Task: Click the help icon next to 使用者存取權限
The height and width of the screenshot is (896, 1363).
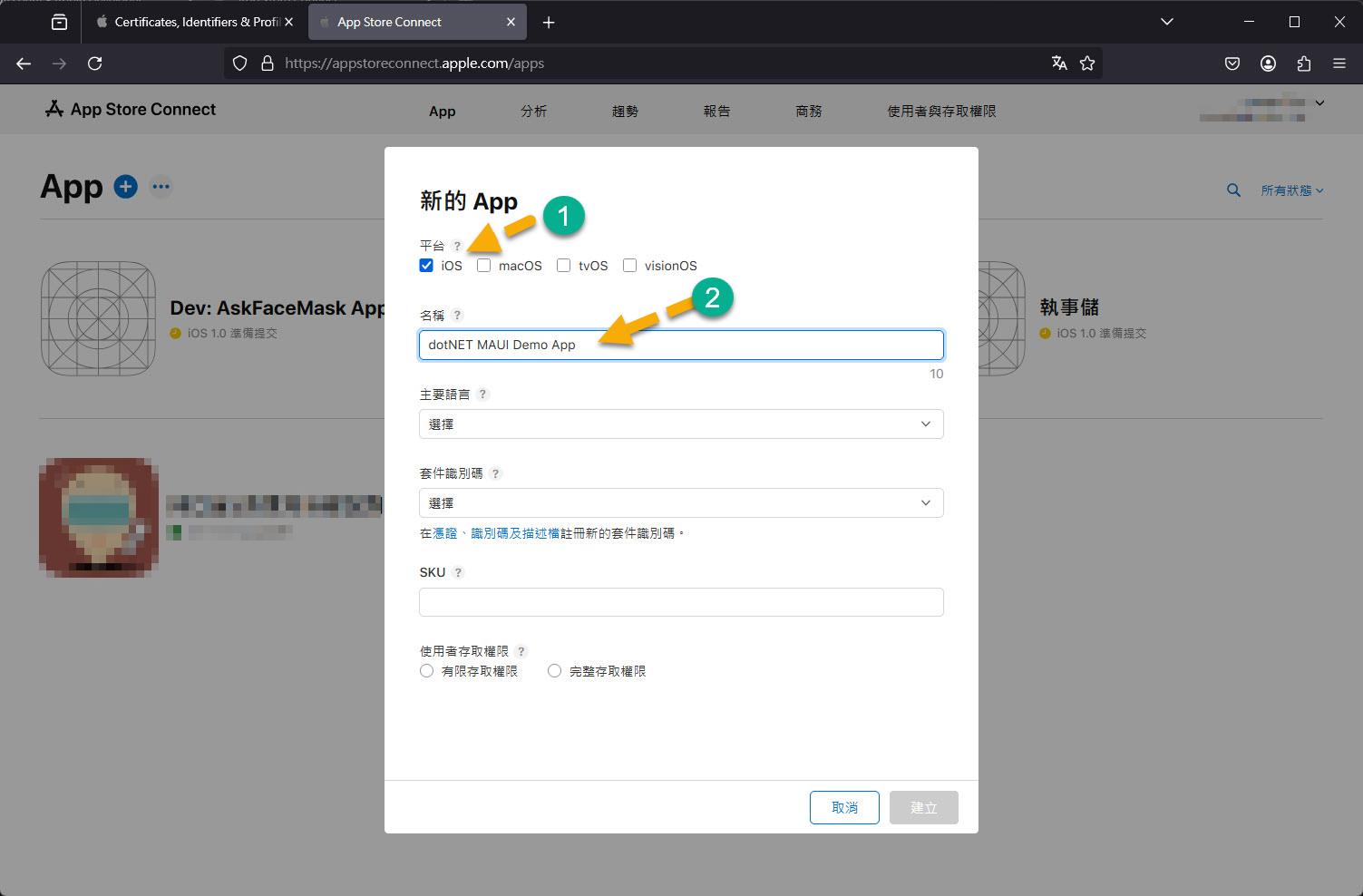Action: point(521,651)
